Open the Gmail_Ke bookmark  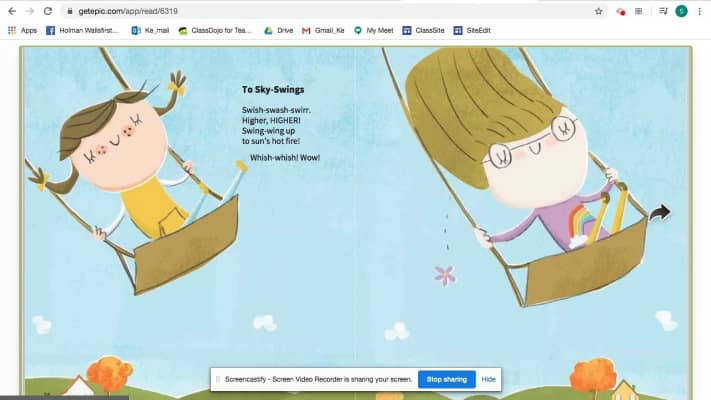pyautogui.click(x=323, y=31)
